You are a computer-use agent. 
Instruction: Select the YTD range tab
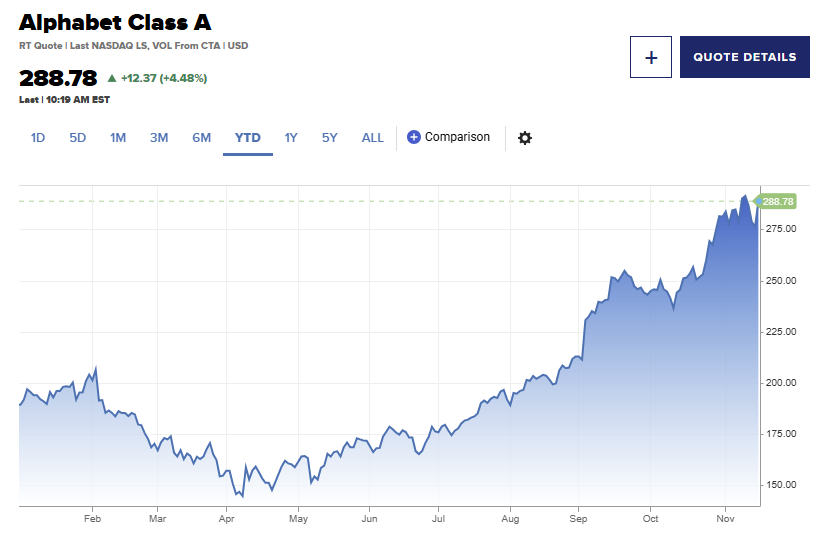(x=248, y=138)
